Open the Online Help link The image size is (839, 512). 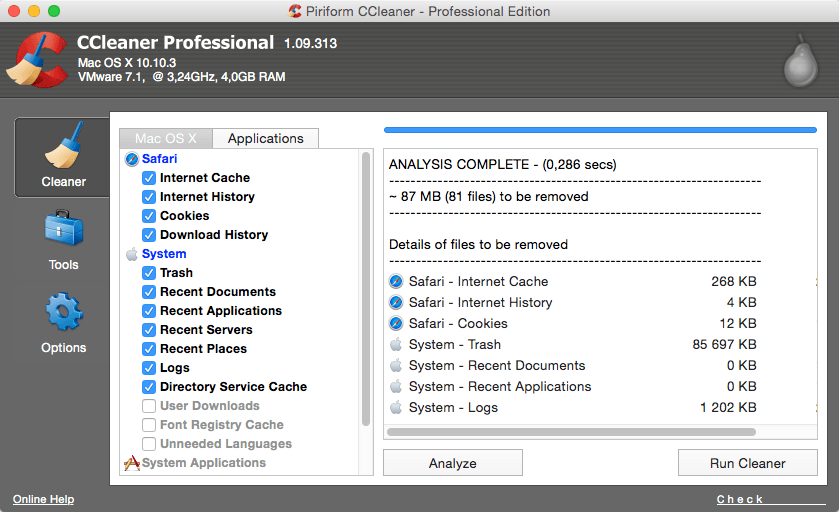pos(43,499)
